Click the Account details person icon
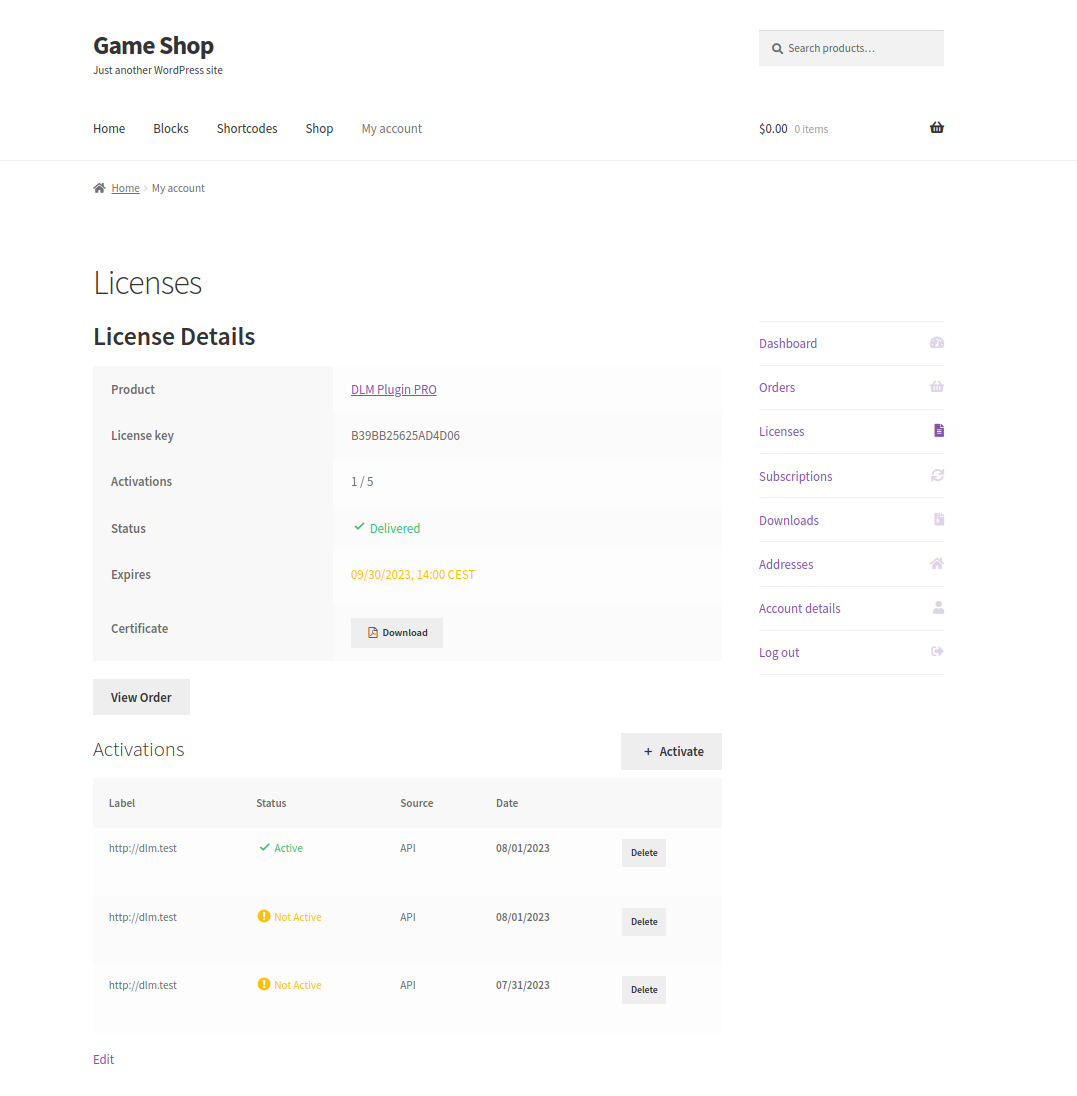This screenshot has width=1077, height=1096. pyautogui.click(x=937, y=608)
